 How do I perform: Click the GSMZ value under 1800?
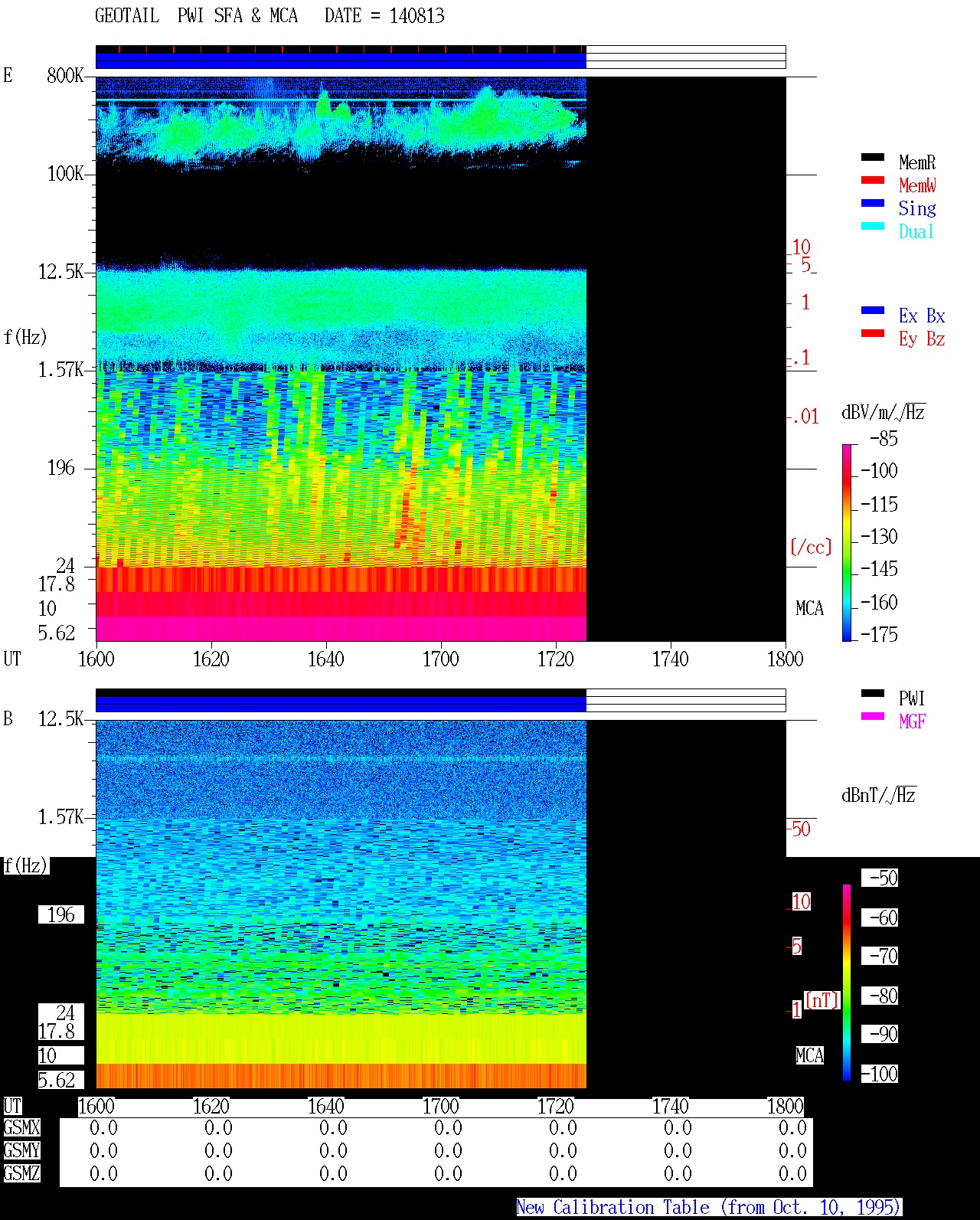[792, 1173]
